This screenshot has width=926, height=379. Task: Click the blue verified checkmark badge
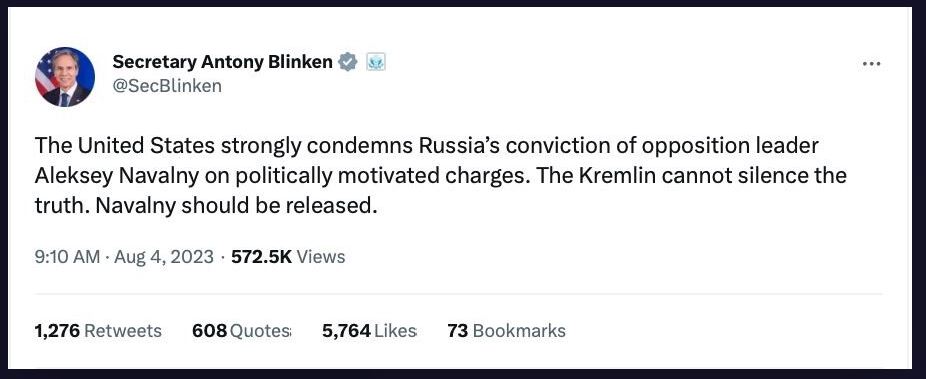(x=348, y=61)
